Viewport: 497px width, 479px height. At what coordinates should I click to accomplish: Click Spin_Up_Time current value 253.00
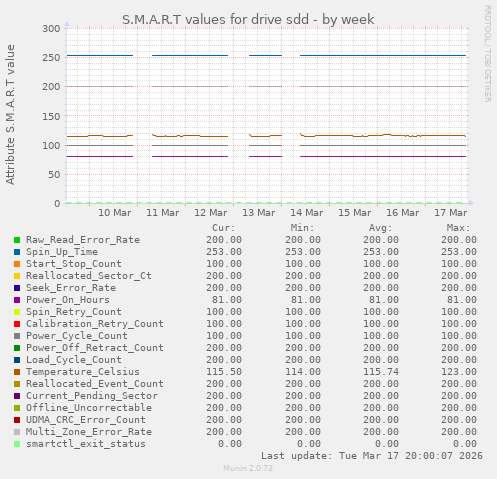click(x=224, y=252)
